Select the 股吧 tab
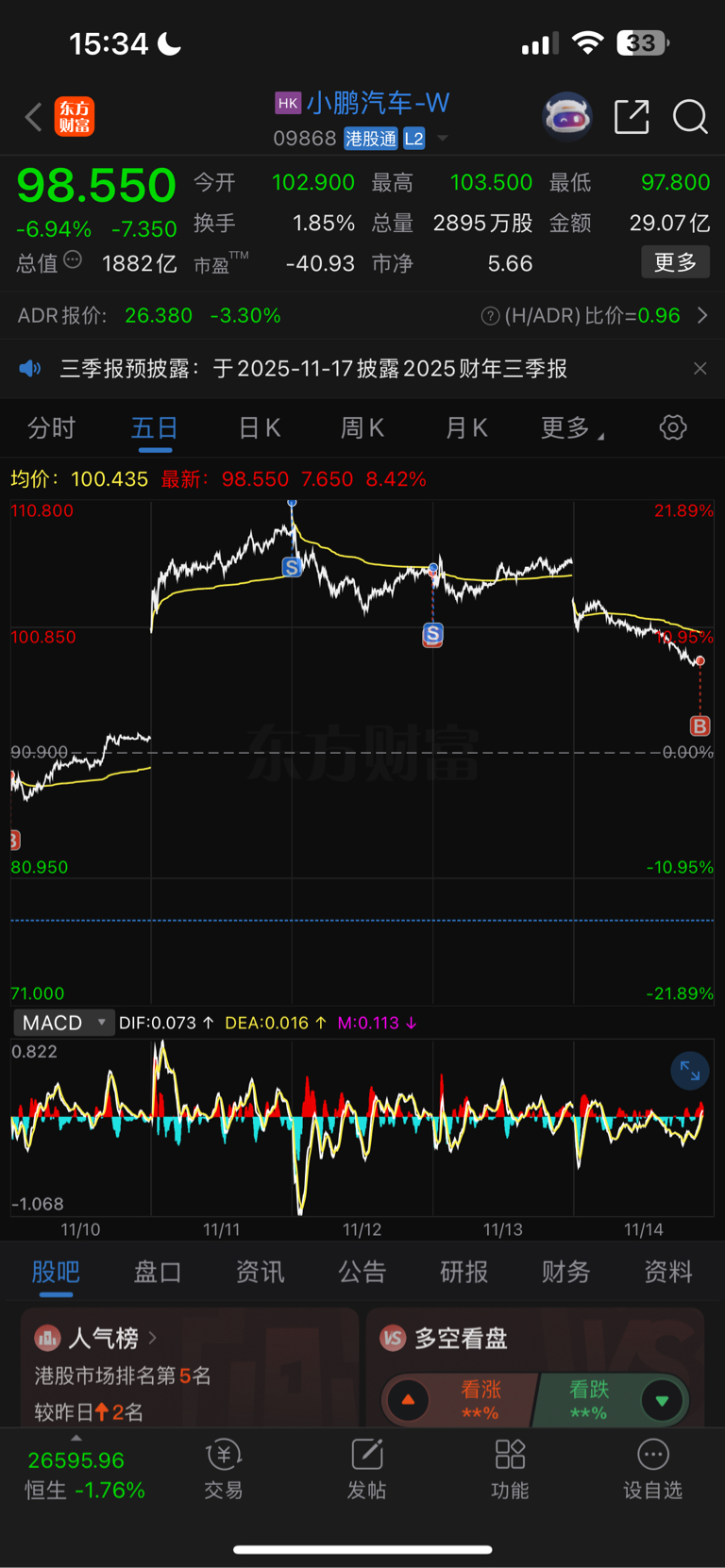The image size is (725, 1568). point(56,1272)
